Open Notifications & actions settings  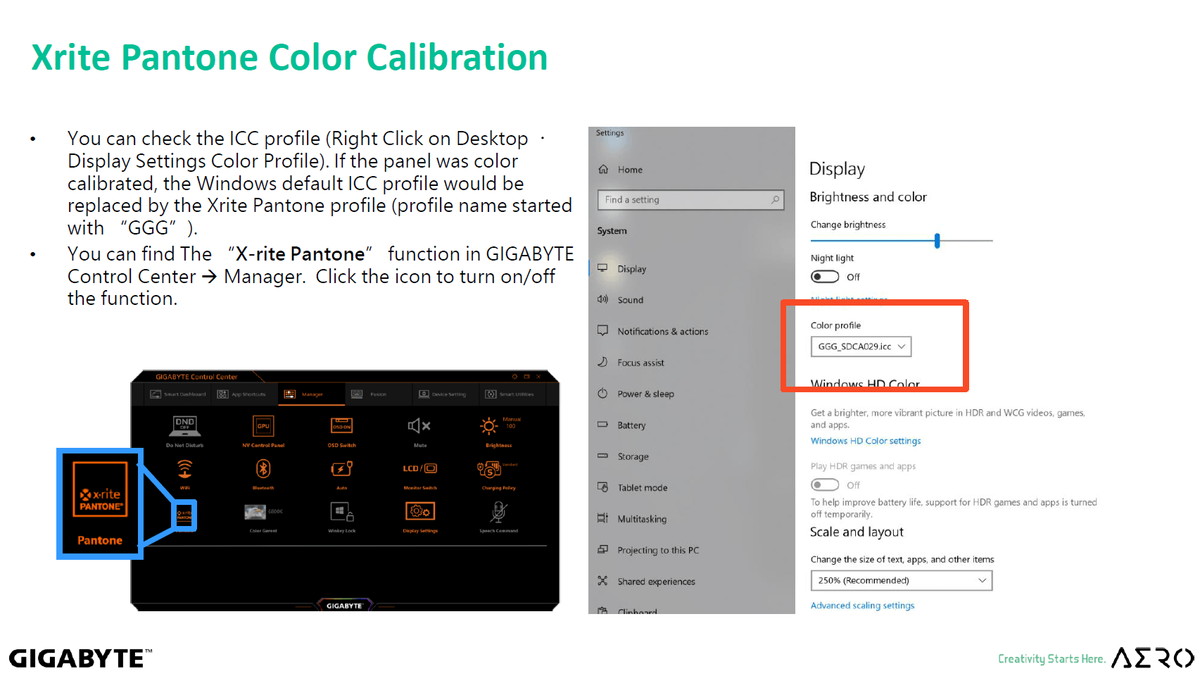pos(652,331)
